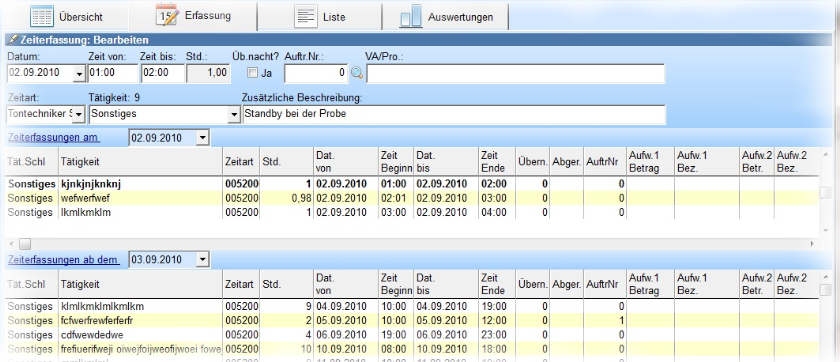This screenshot has width=840, height=362.
Task: Open the Datum date dropdown
Action: click(x=79, y=74)
